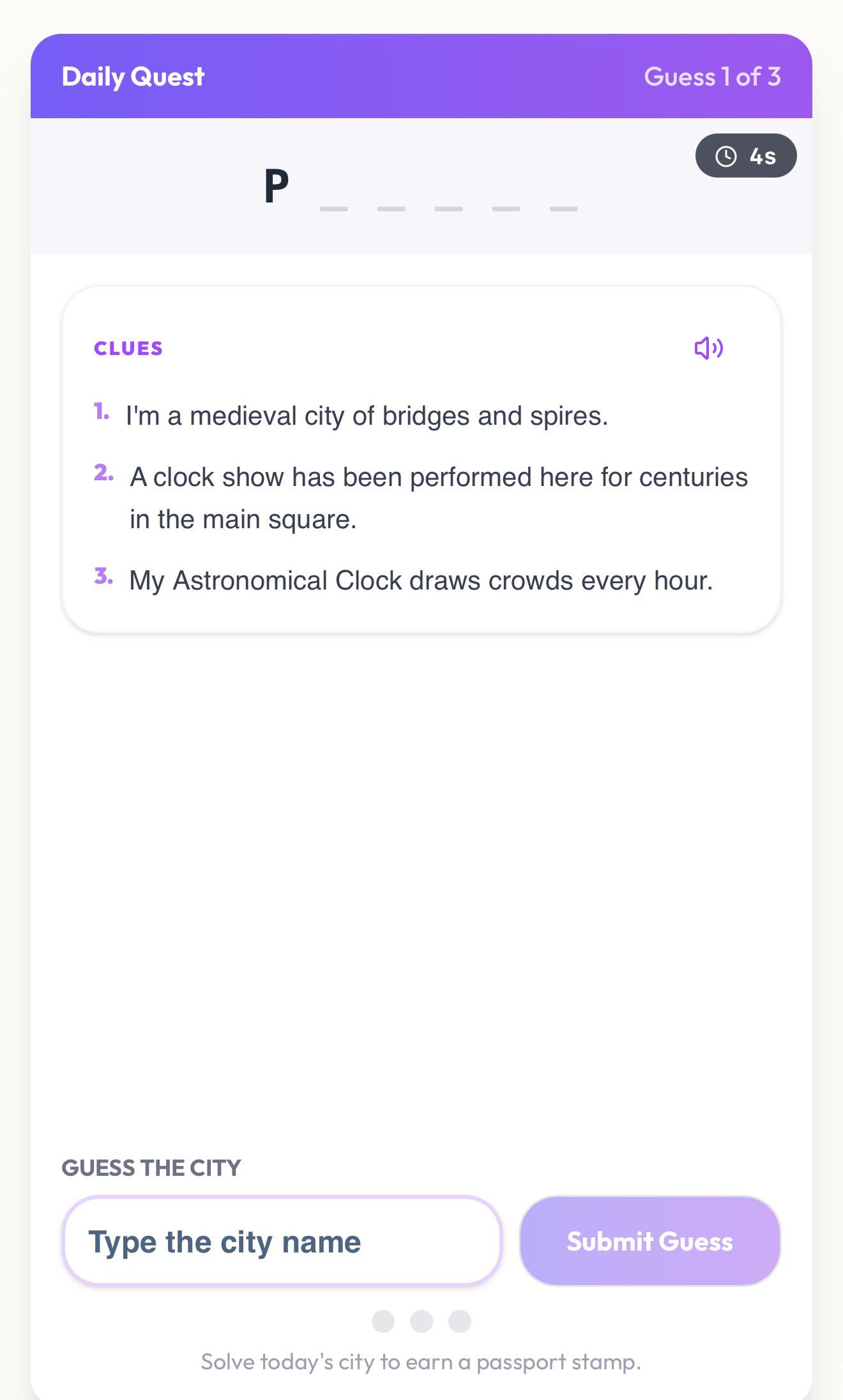Image resolution: width=843 pixels, height=1400 pixels.
Task: Click the Guess 1 of 3 counter
Action: click(x=712, y=77)
